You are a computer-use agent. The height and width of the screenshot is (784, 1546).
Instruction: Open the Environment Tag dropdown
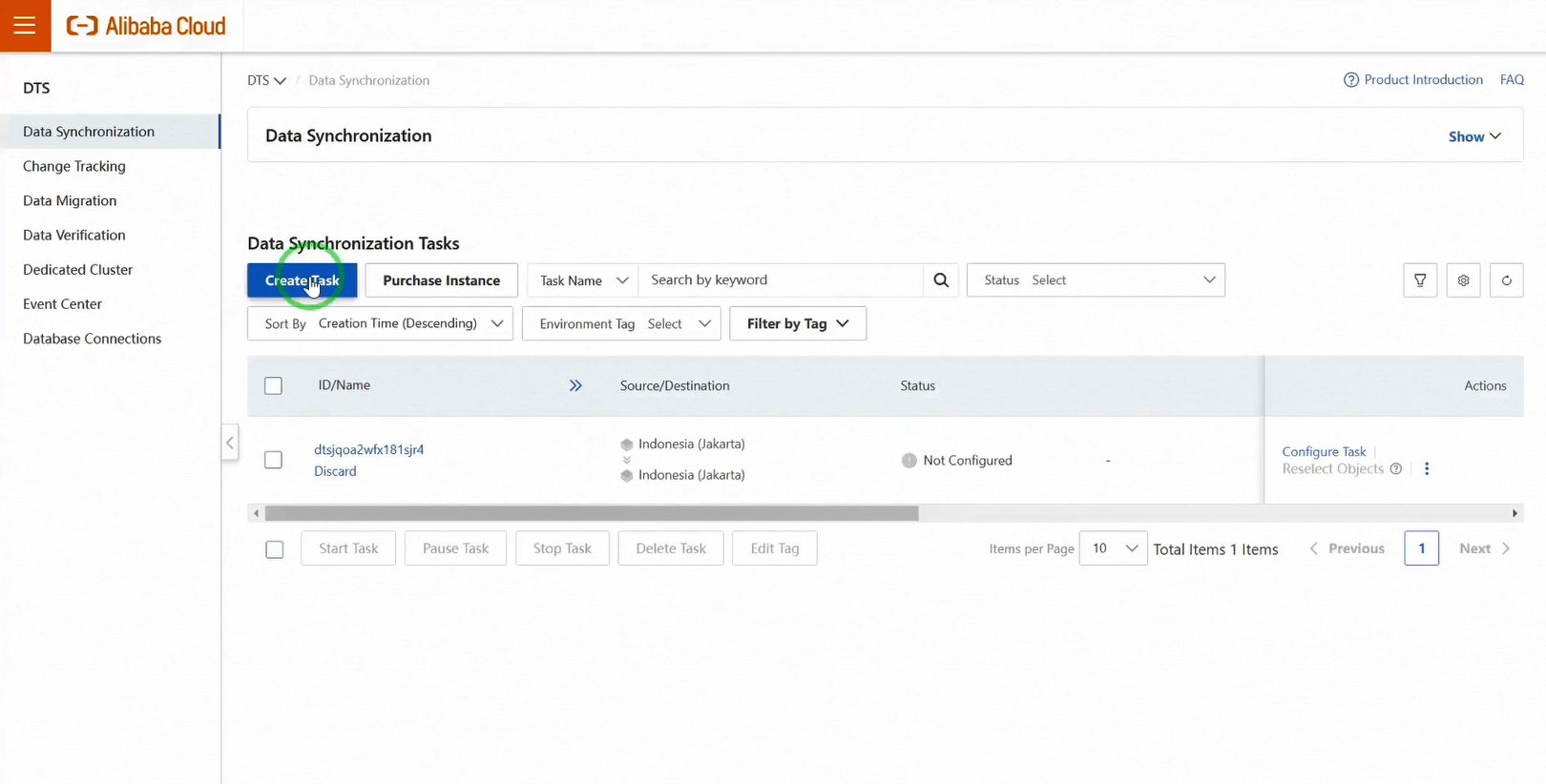622,323
